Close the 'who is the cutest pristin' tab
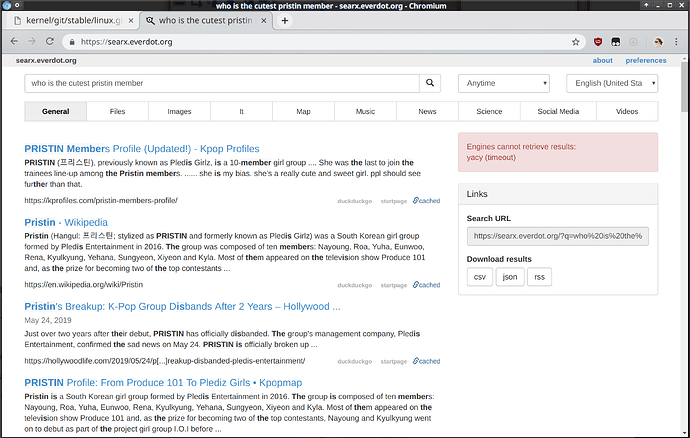Screen dimensions: 690x438 coord(264,21)
